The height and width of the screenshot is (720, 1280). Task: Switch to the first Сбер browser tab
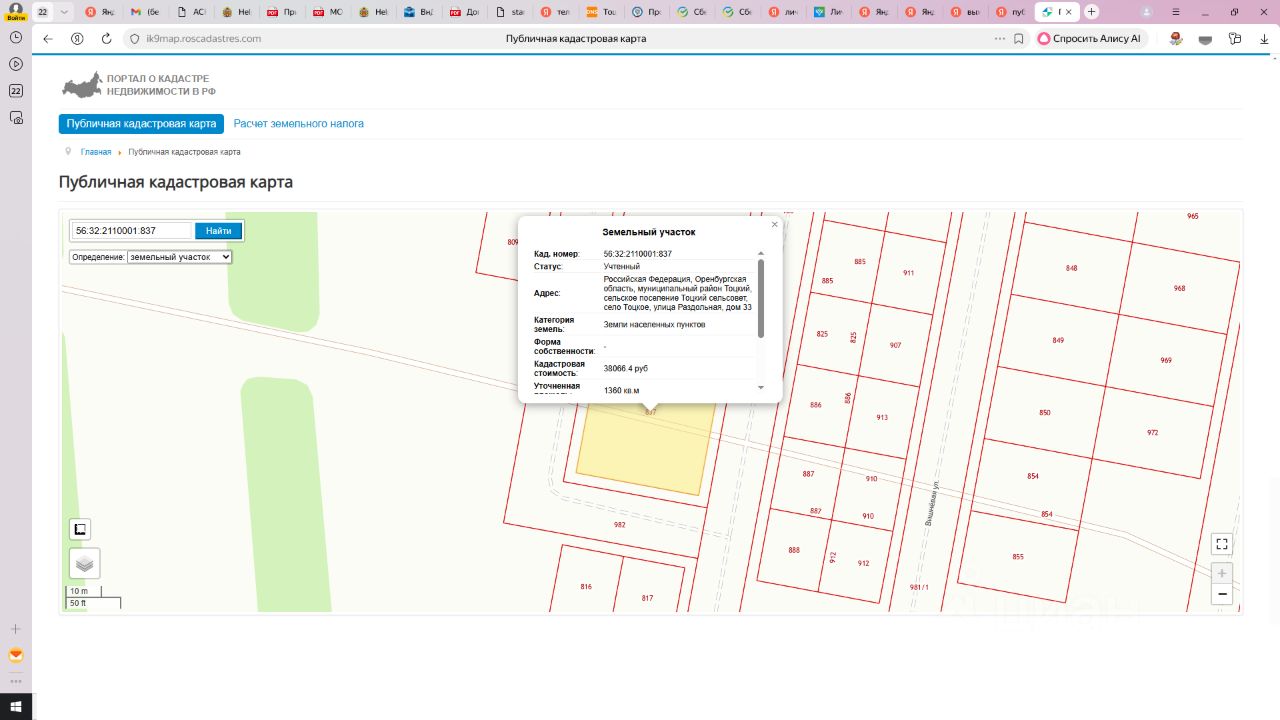point(692,12)
